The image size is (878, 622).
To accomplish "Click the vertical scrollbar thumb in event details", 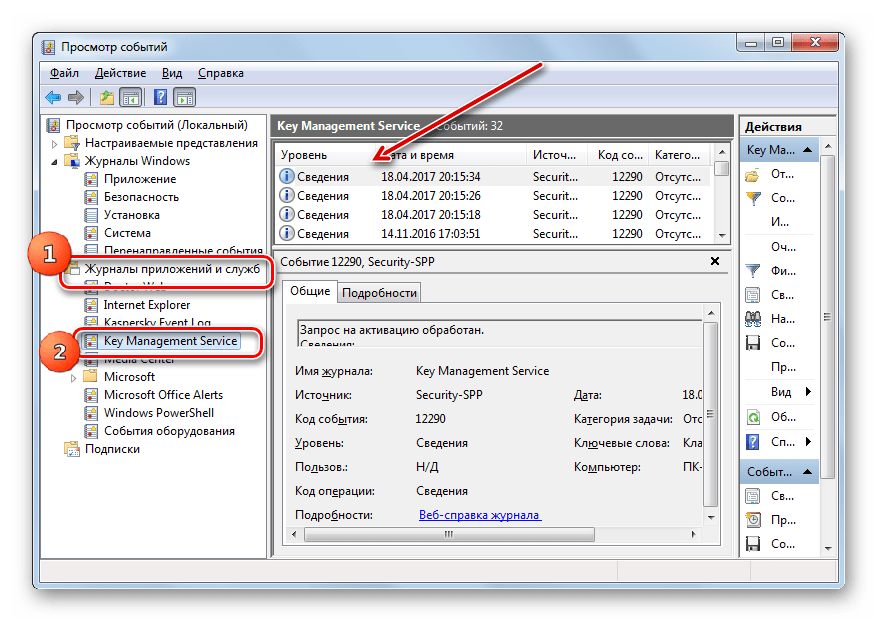I will [710, 414].
